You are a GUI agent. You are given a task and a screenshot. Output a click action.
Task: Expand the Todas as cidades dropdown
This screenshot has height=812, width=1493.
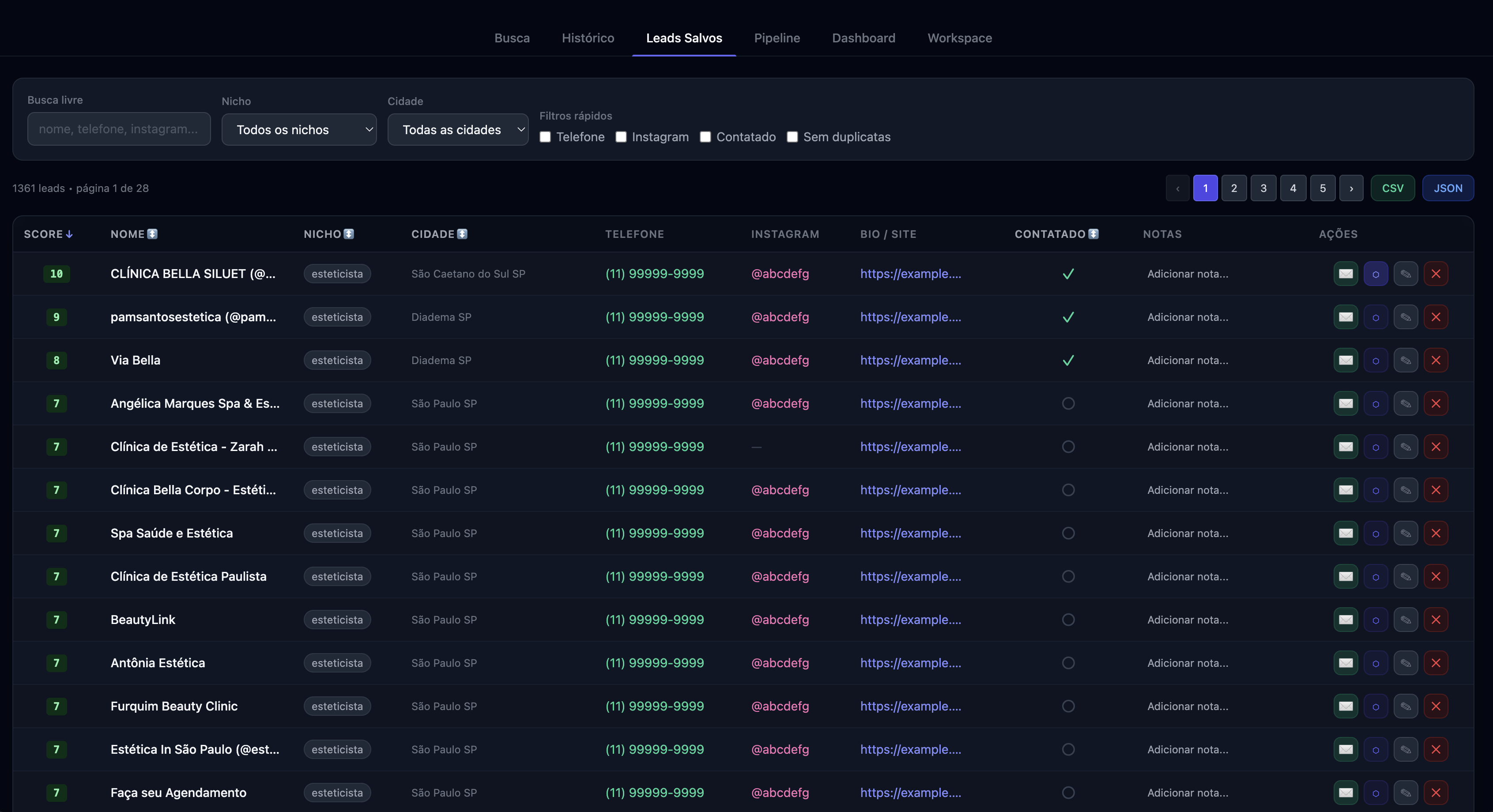pos(458,129)
